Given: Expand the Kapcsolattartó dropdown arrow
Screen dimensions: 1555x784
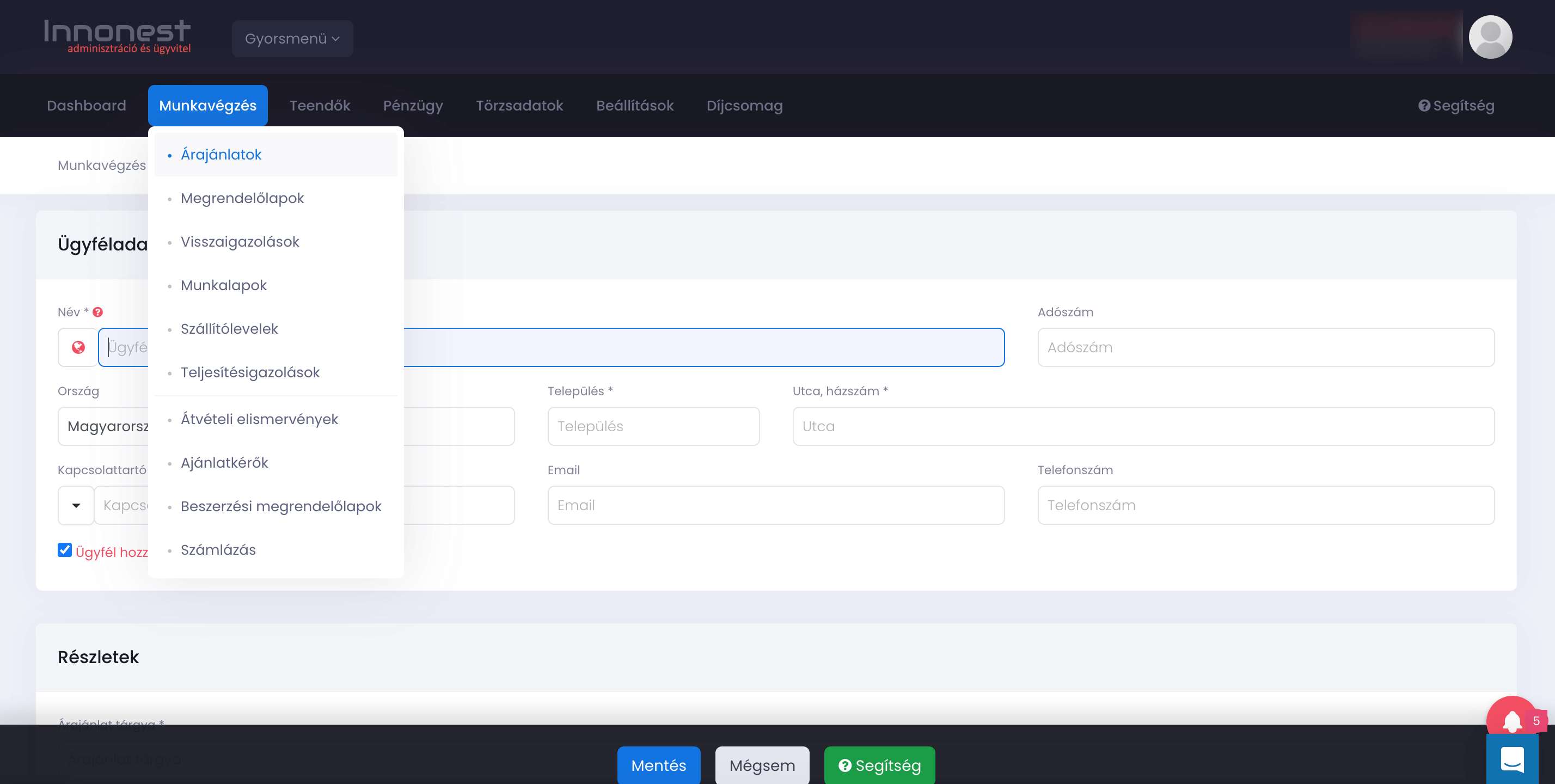Looking at the screenshot, I should 76,505.
